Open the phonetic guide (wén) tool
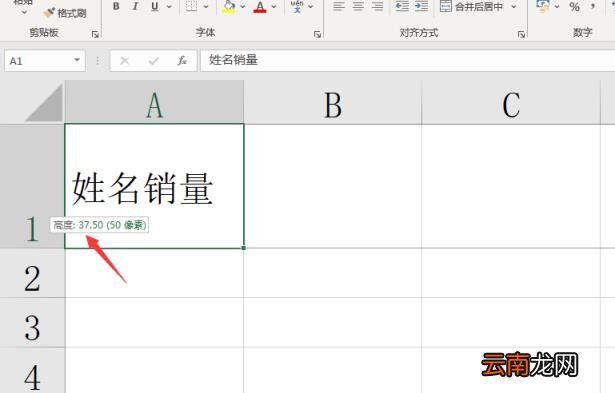Screen dimensions: 615x393 297,6
